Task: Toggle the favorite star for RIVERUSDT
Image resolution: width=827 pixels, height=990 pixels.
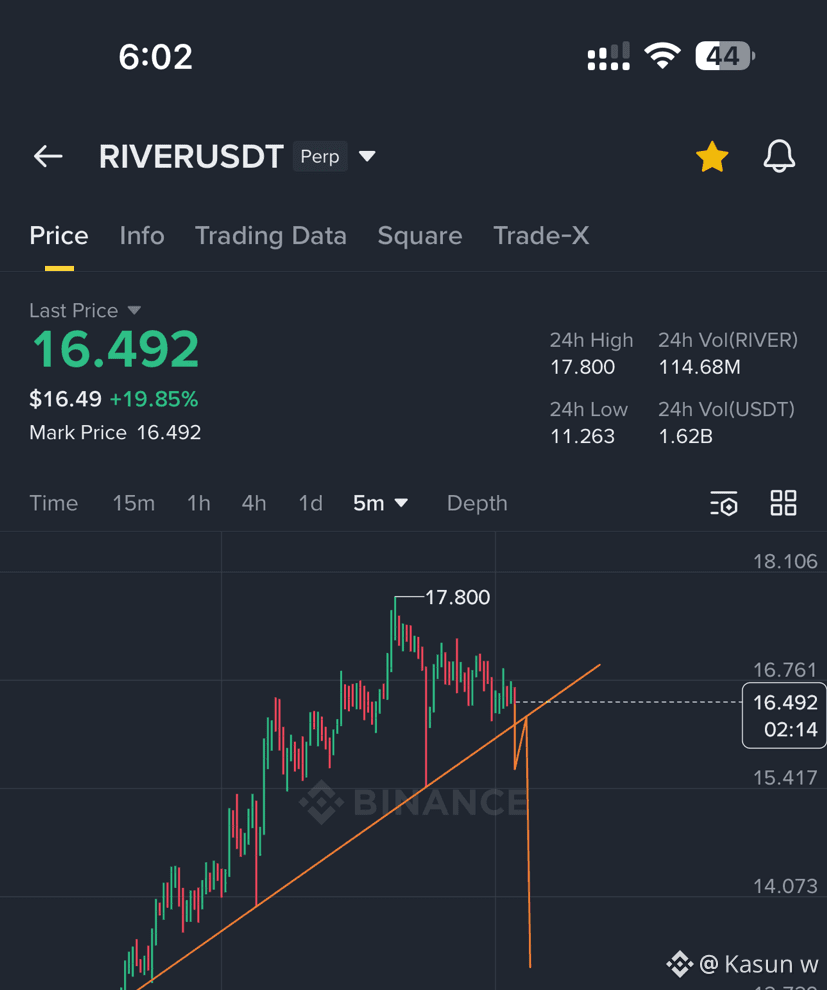Action: pos(712,157)
